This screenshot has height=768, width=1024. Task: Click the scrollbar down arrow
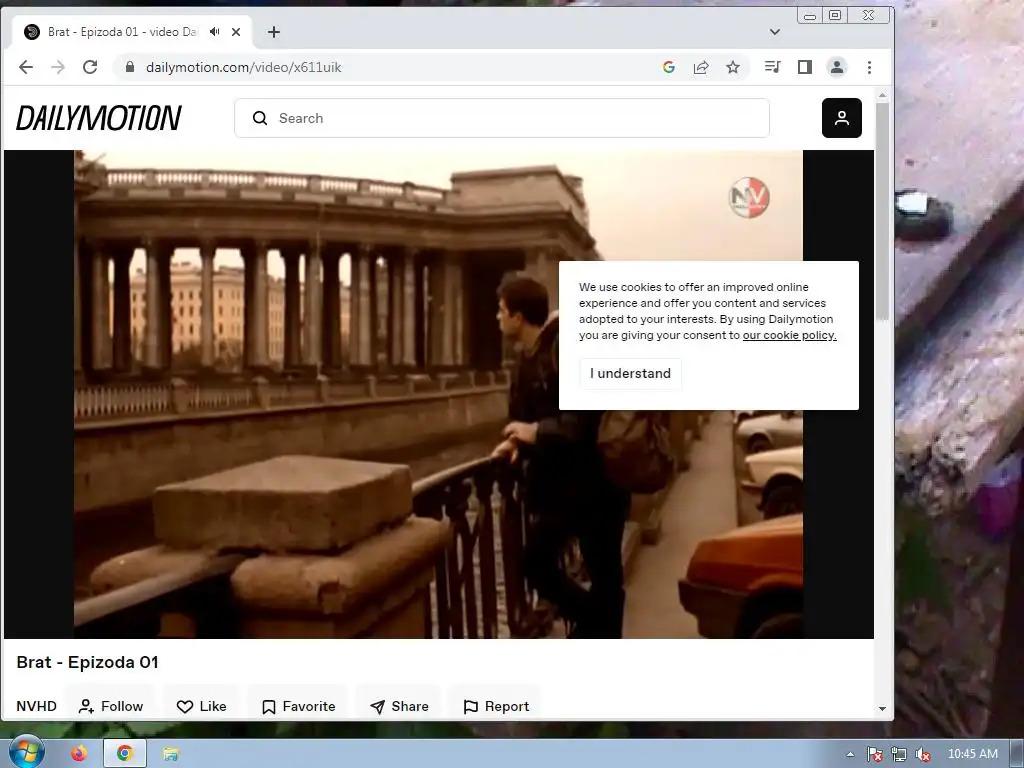pos(882,709)
